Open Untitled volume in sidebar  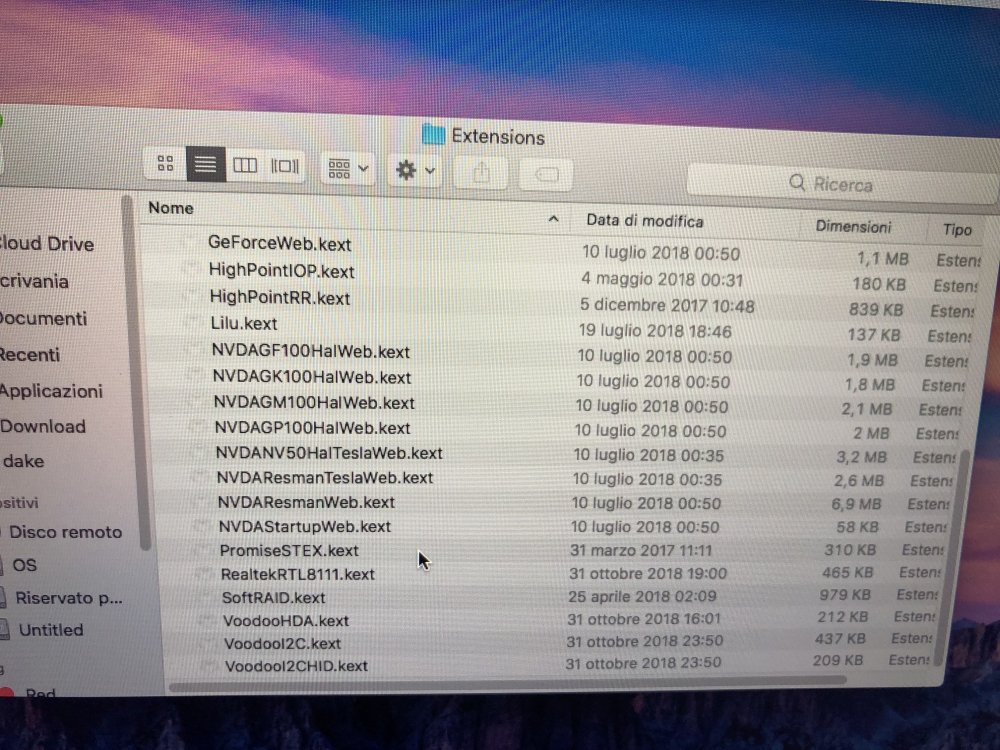tap(51, 630)
